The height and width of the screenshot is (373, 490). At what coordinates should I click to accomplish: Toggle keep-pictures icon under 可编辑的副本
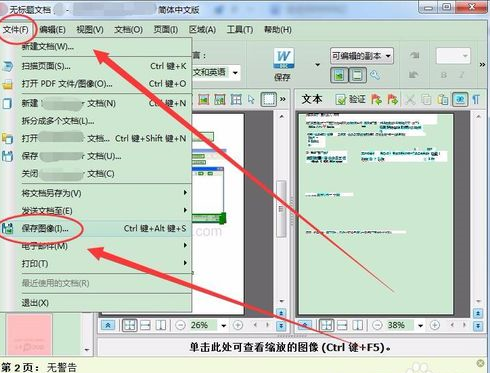point(339,75)
